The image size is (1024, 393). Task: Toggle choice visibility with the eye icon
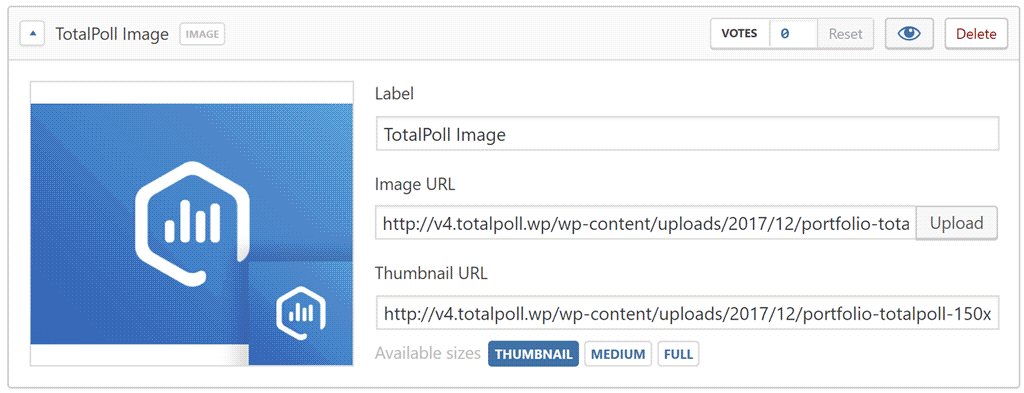(x=909, y=34)
